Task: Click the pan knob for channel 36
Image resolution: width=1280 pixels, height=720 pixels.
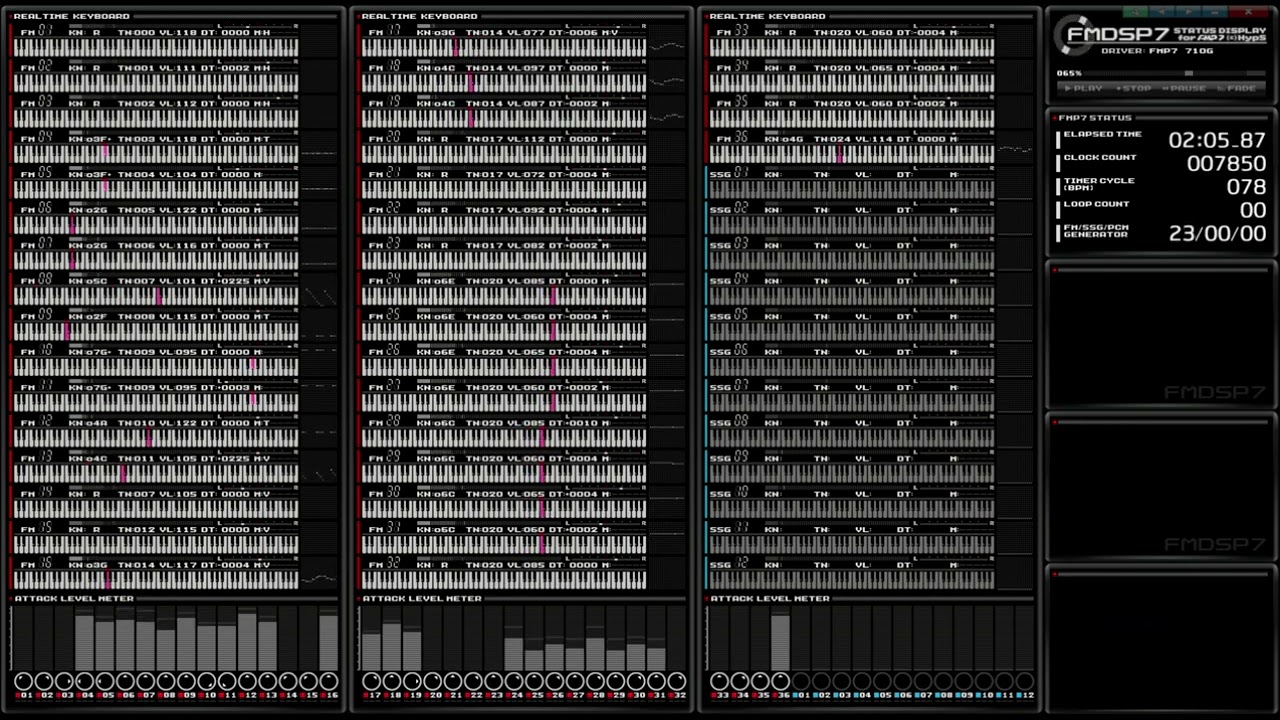Action: pos(780,681)
